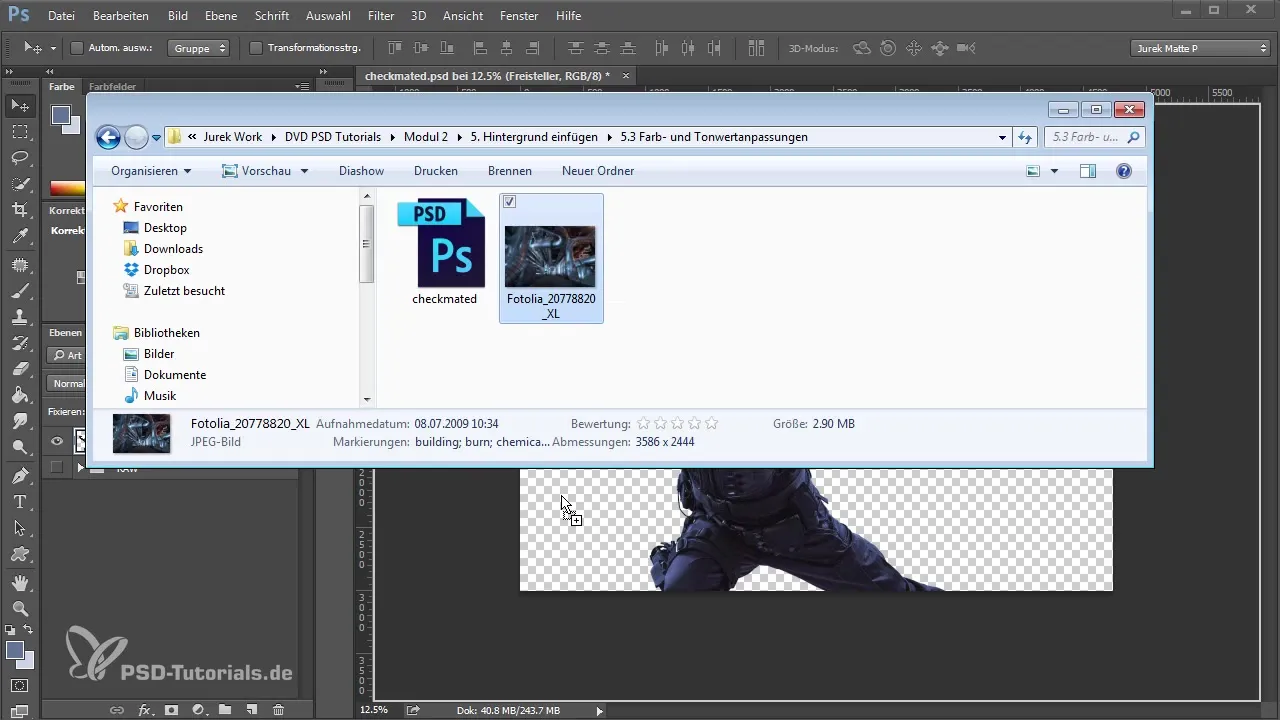Open the Gruppe auto-select dropdown

point(198,48)
